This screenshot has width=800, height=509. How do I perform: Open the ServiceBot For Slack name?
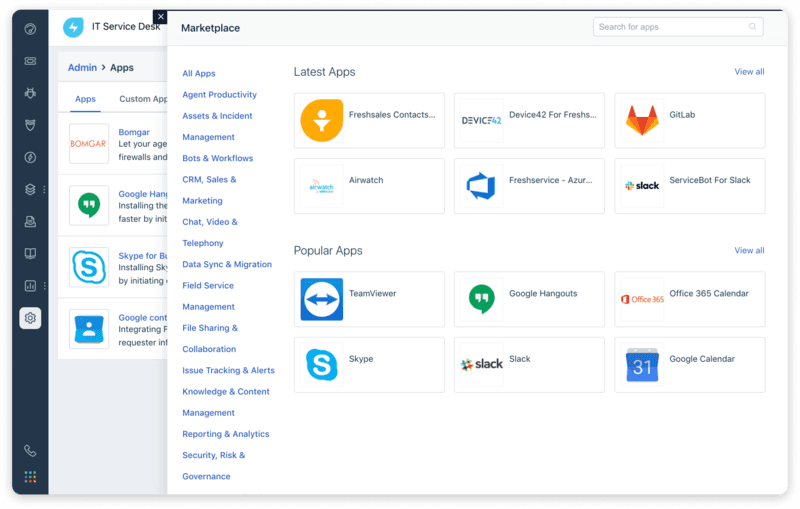pos(710,180)
